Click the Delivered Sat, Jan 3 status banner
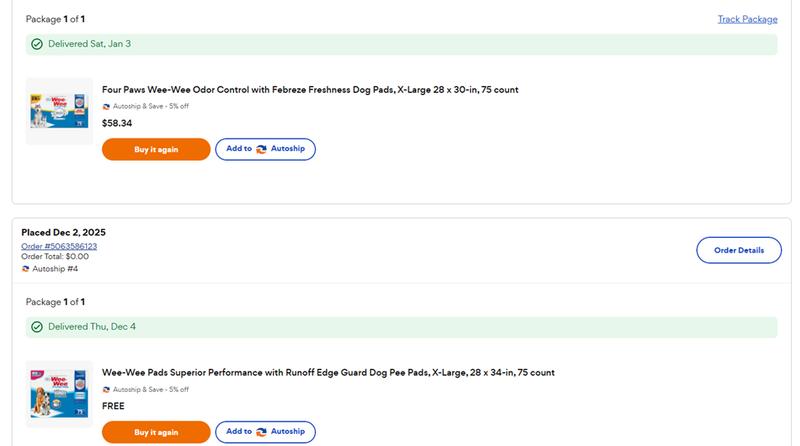This screenshot has width=800, height=446. (x=400, y=44)
